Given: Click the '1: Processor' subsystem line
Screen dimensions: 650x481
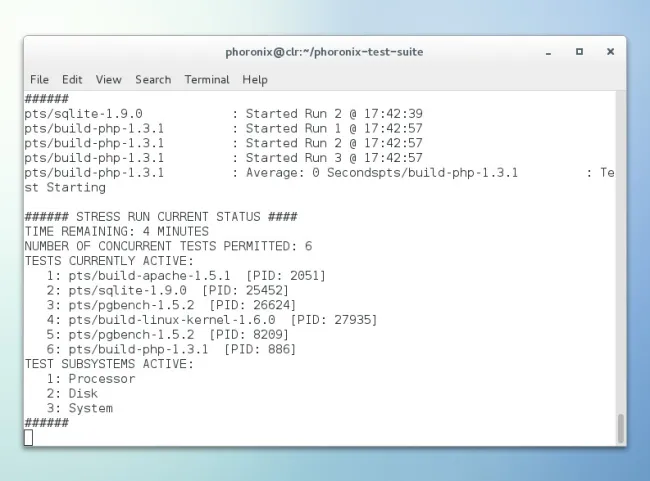Looking at the screenshot, I should coord(91,379).
